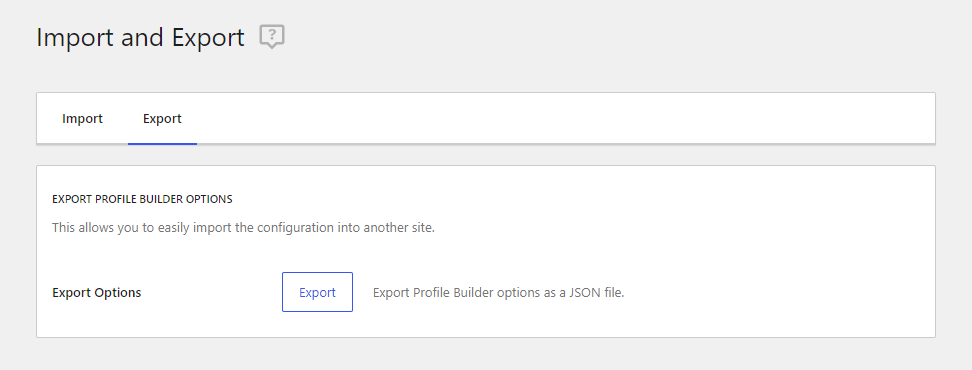The width and height of the screenshot is (972, 370).
Task: Click the Import and Export page title
Action: click(141, 38)
